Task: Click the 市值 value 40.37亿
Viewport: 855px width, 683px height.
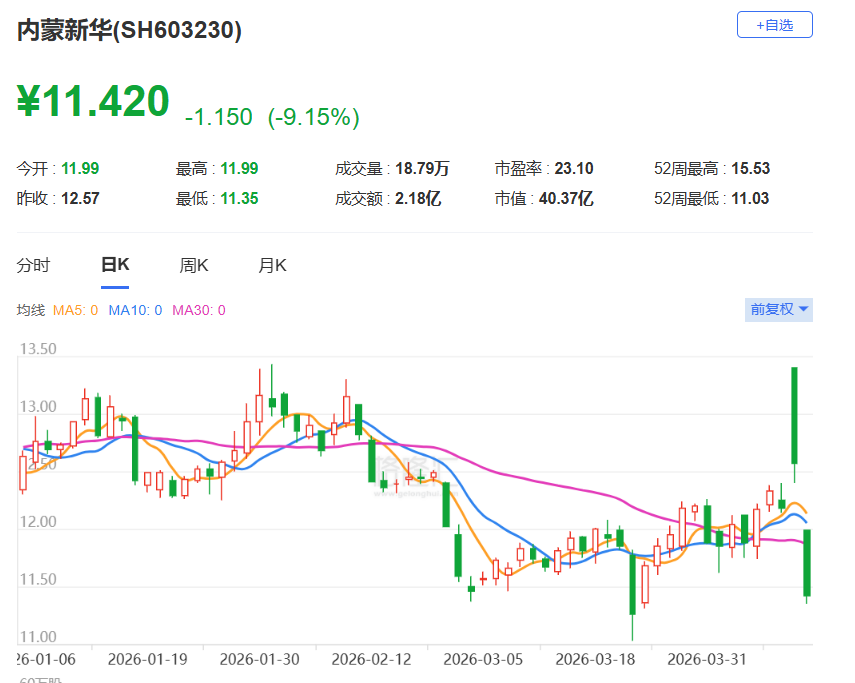Action: pyautogui.click(x=568, y=199)
